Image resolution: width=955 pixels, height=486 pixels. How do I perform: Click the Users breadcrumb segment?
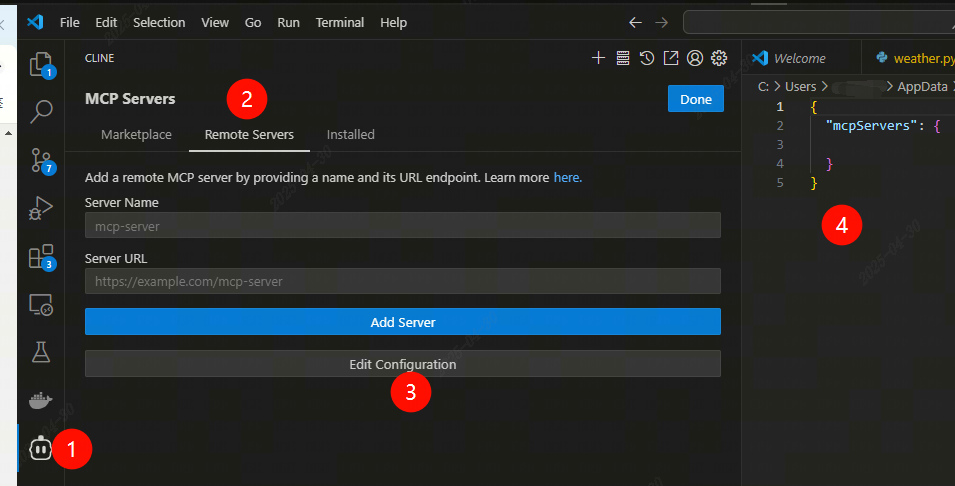(800, 86)
